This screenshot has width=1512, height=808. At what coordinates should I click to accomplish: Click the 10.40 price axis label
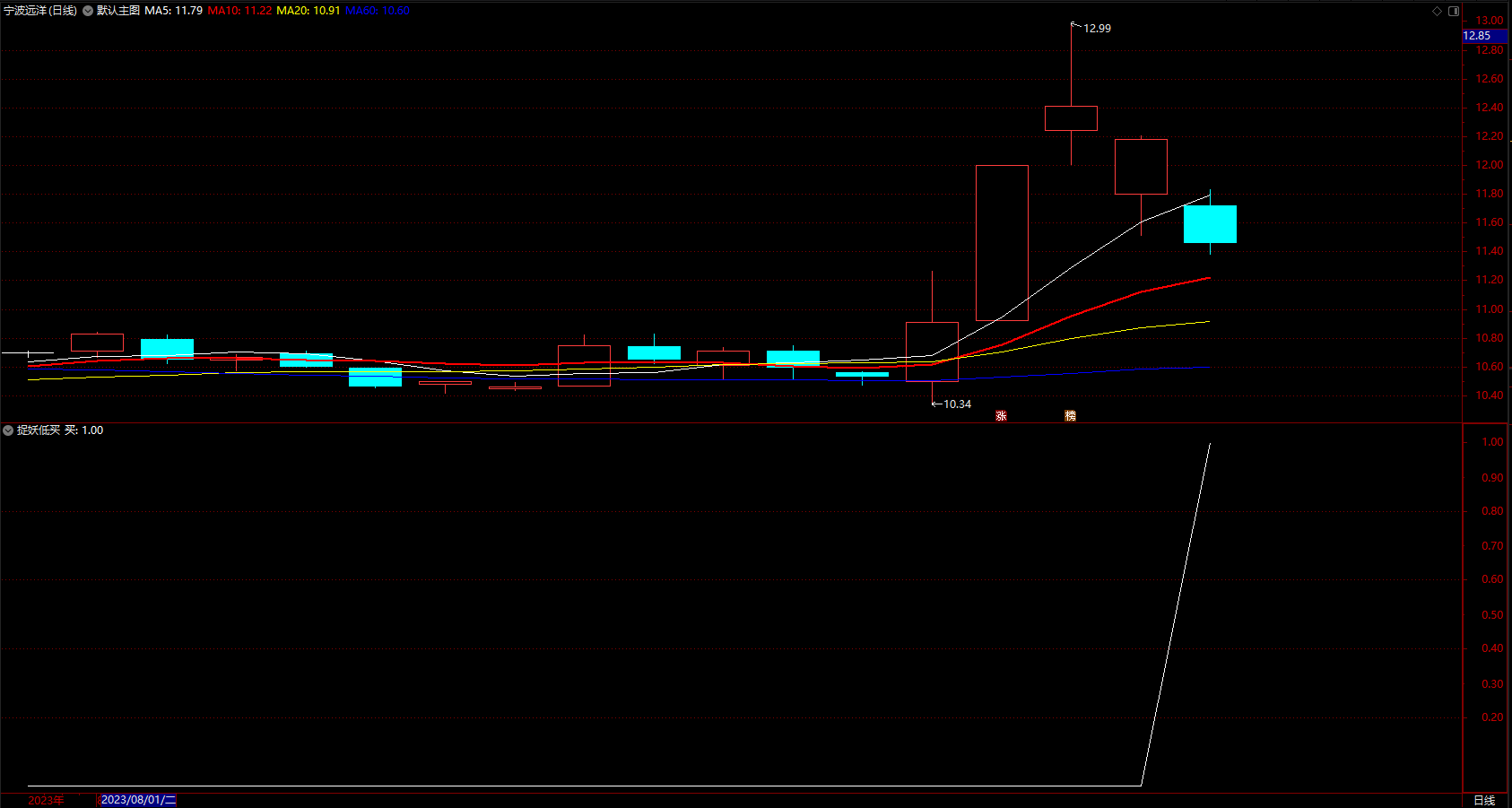tap(1490, 395)
